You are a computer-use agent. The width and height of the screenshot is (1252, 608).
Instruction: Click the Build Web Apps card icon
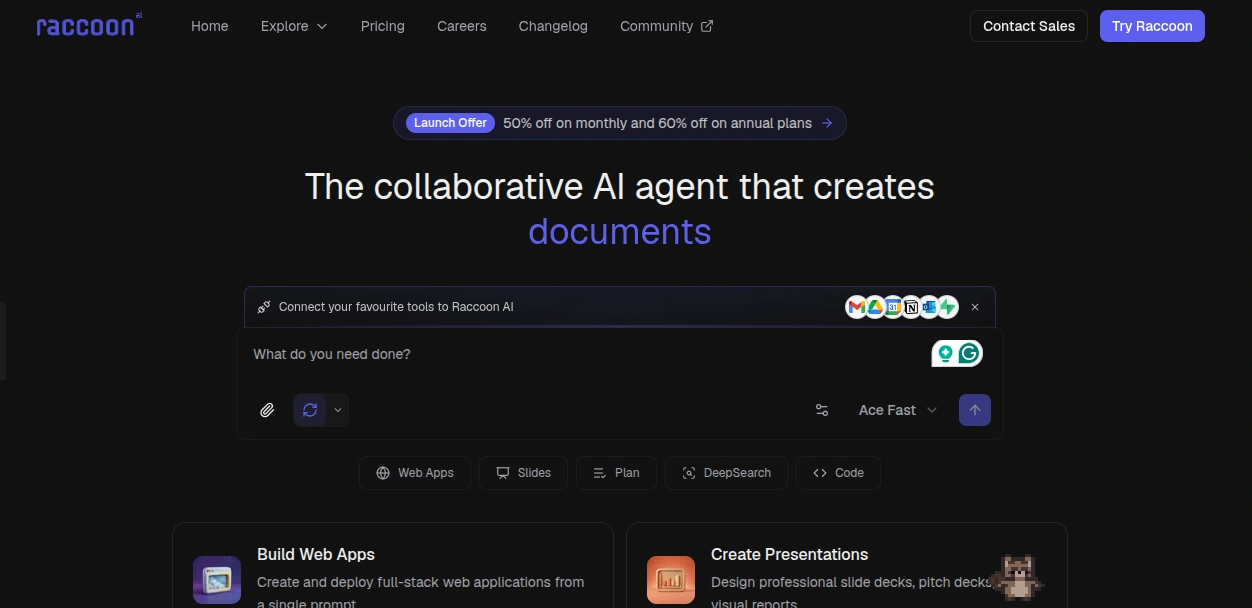point(217,579)
